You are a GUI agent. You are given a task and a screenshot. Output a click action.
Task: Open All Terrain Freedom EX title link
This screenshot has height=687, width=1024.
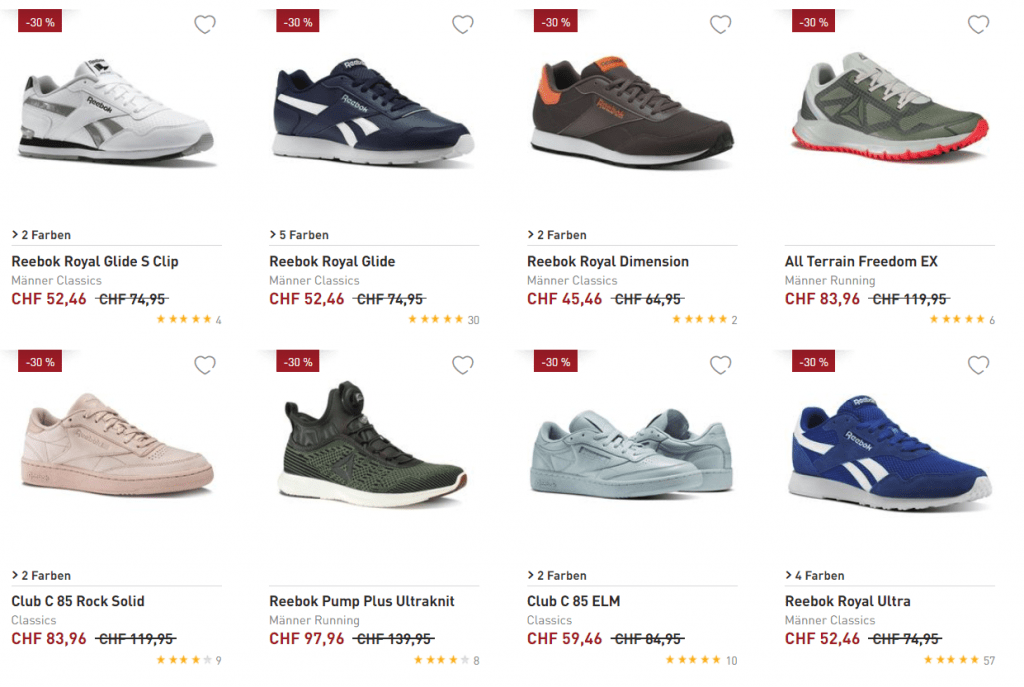[x=861, y=261]
